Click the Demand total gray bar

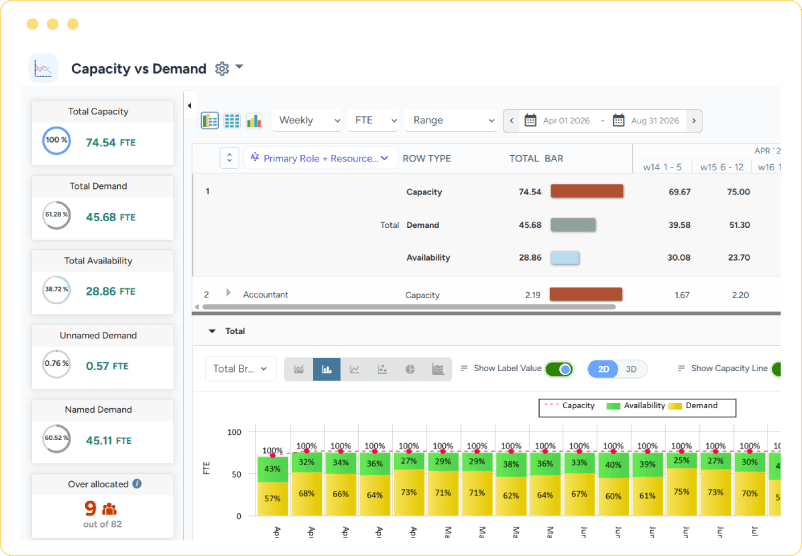[x=573, y=225]
